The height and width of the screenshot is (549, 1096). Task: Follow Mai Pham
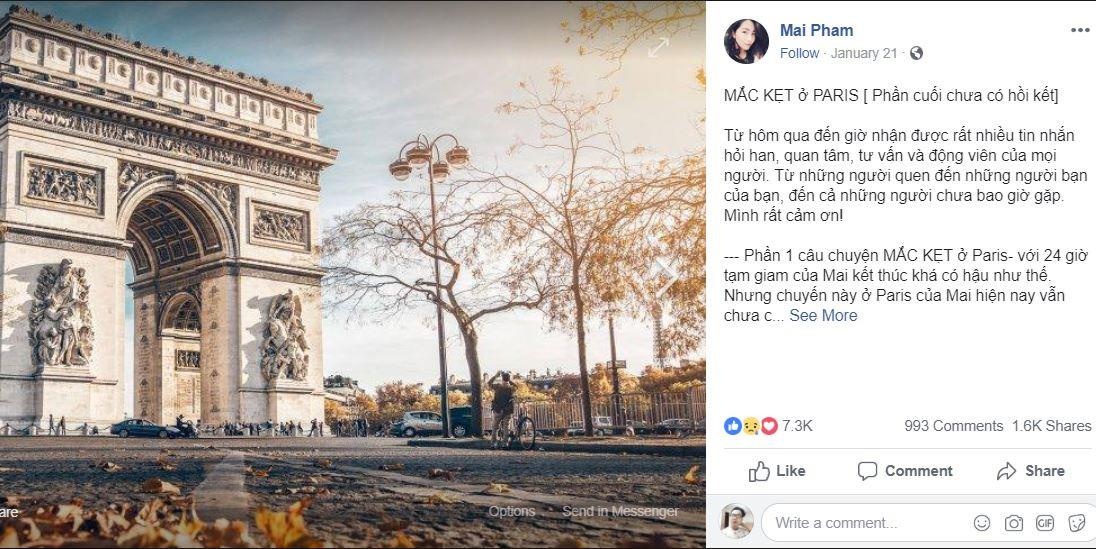[x=799, y=53]
